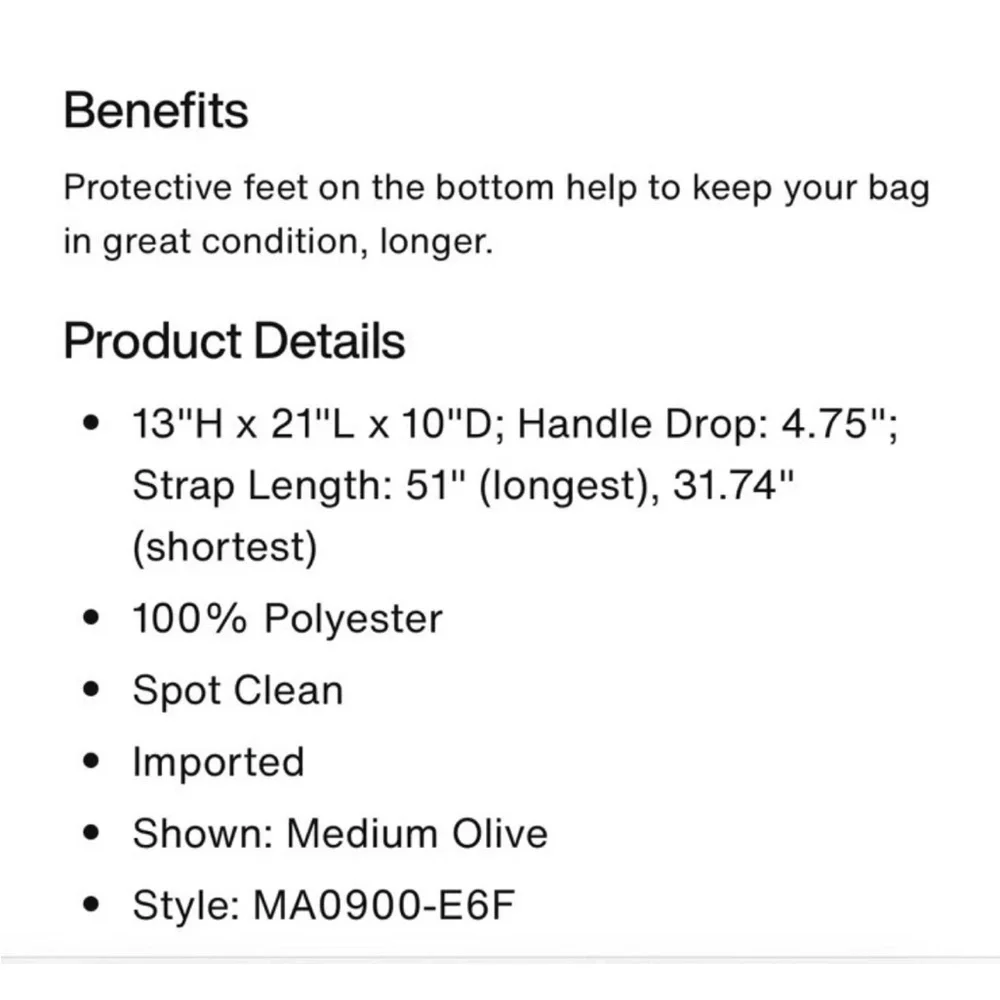The width and height of the screenshot is (1000, 1000).
Task: Click bullet point beside the dimensions line
Action: click(x=92, y=426)
